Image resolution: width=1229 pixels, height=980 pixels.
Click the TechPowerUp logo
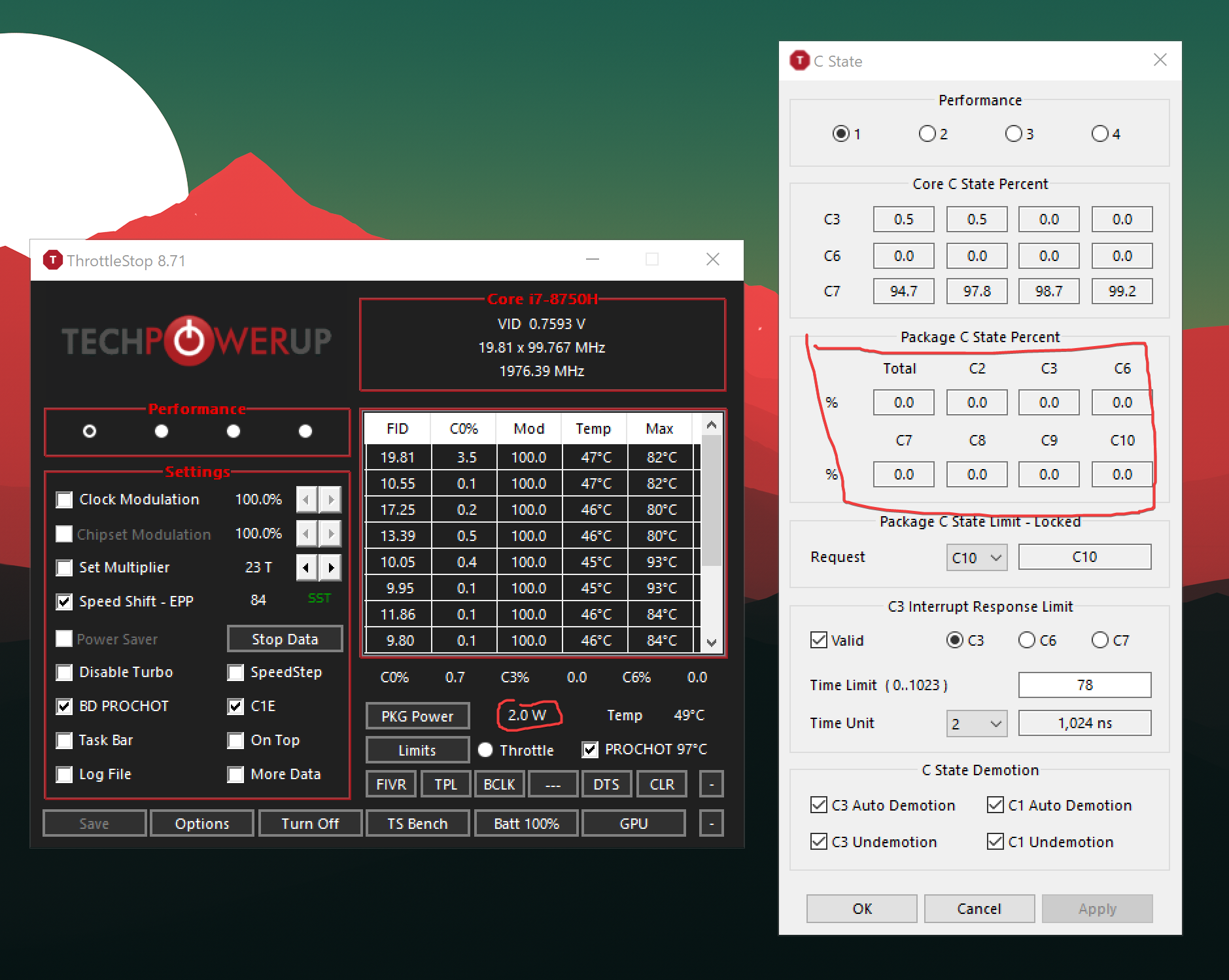196,341
